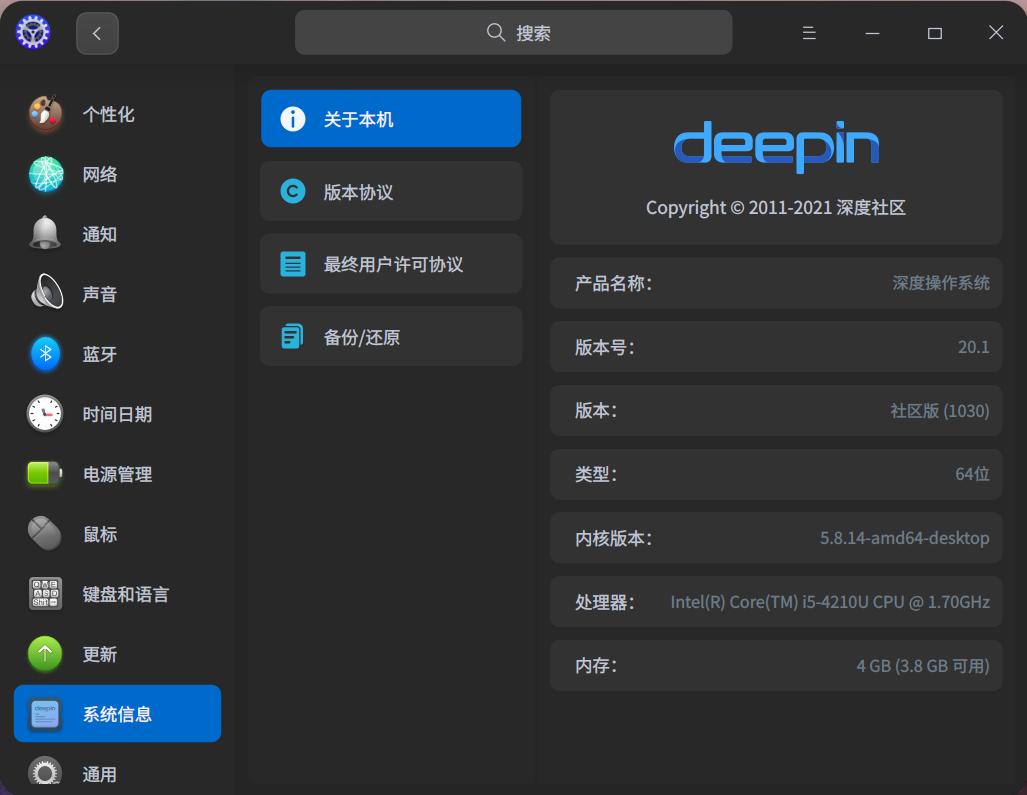
Task: Minimize the Control Center window
Action: coord(872,33)
